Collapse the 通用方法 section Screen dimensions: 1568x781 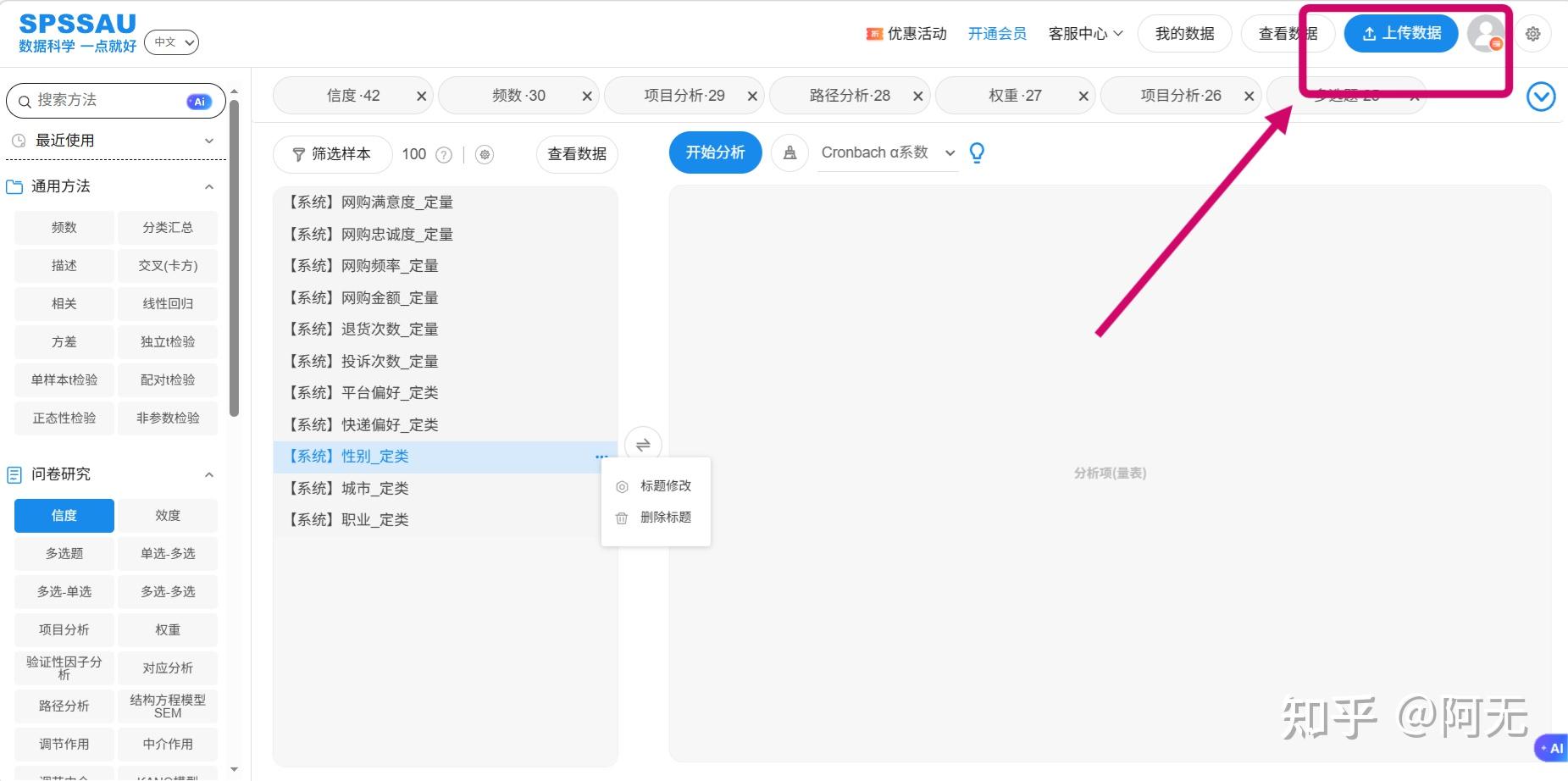209,186
